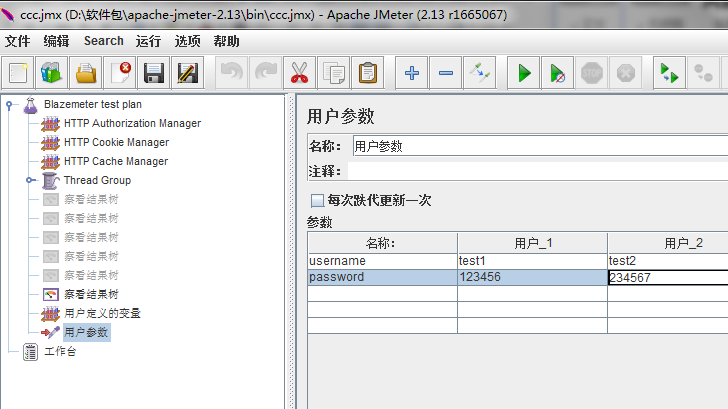Start test without pauses icon
Image resolution: width=728 pixels, height=409 pixels.
(x=558, y=73)
